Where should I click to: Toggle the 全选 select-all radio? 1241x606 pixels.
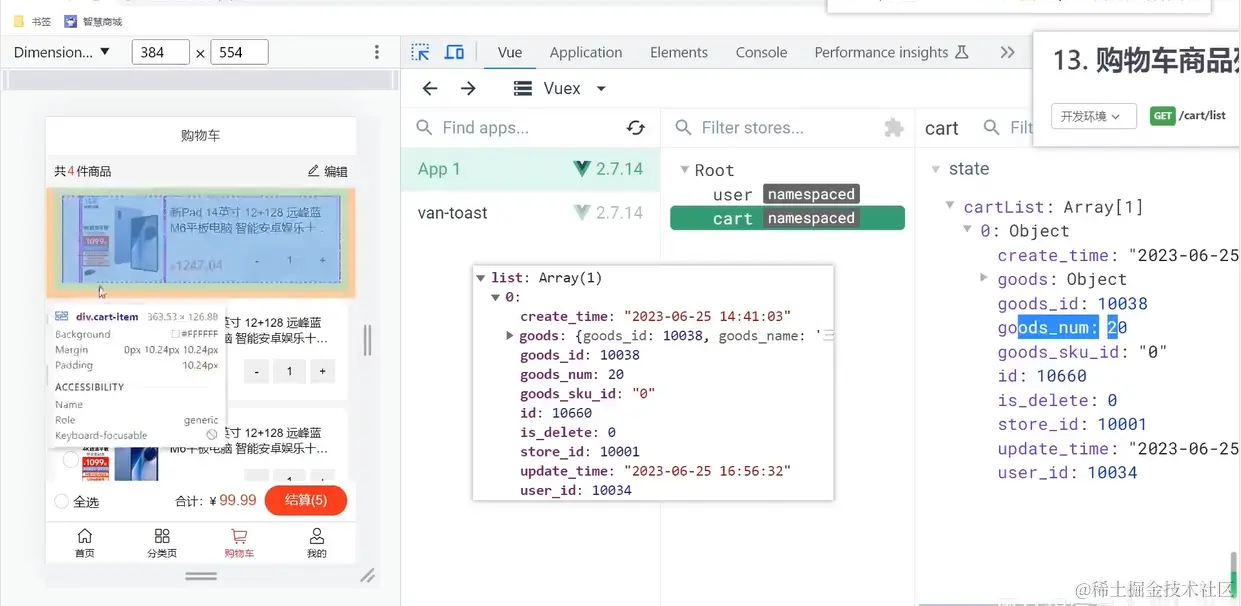pos(62,501)
